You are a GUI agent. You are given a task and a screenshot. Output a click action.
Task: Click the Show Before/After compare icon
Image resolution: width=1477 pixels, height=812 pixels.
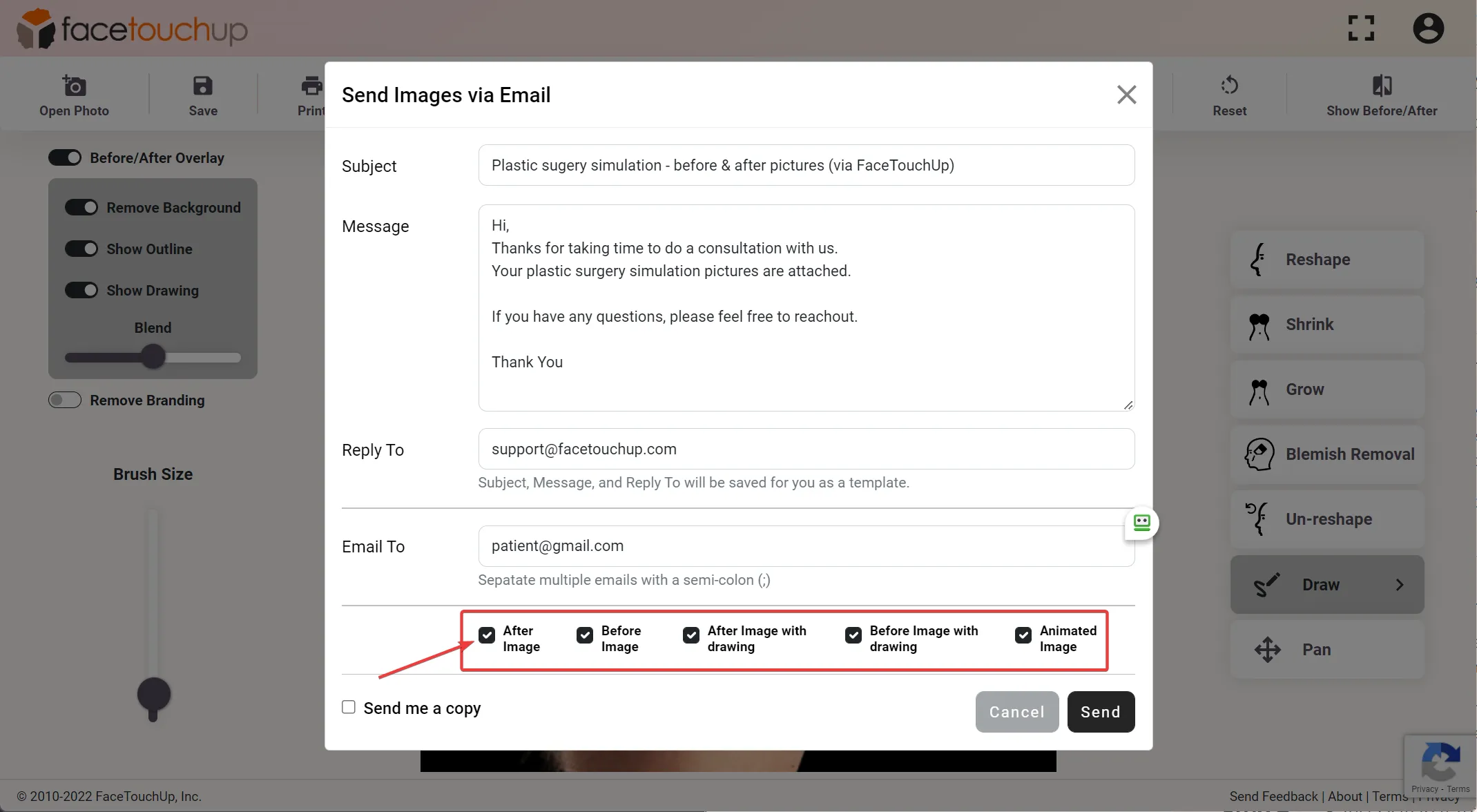pyautogui.click(x=1382, y=86)
